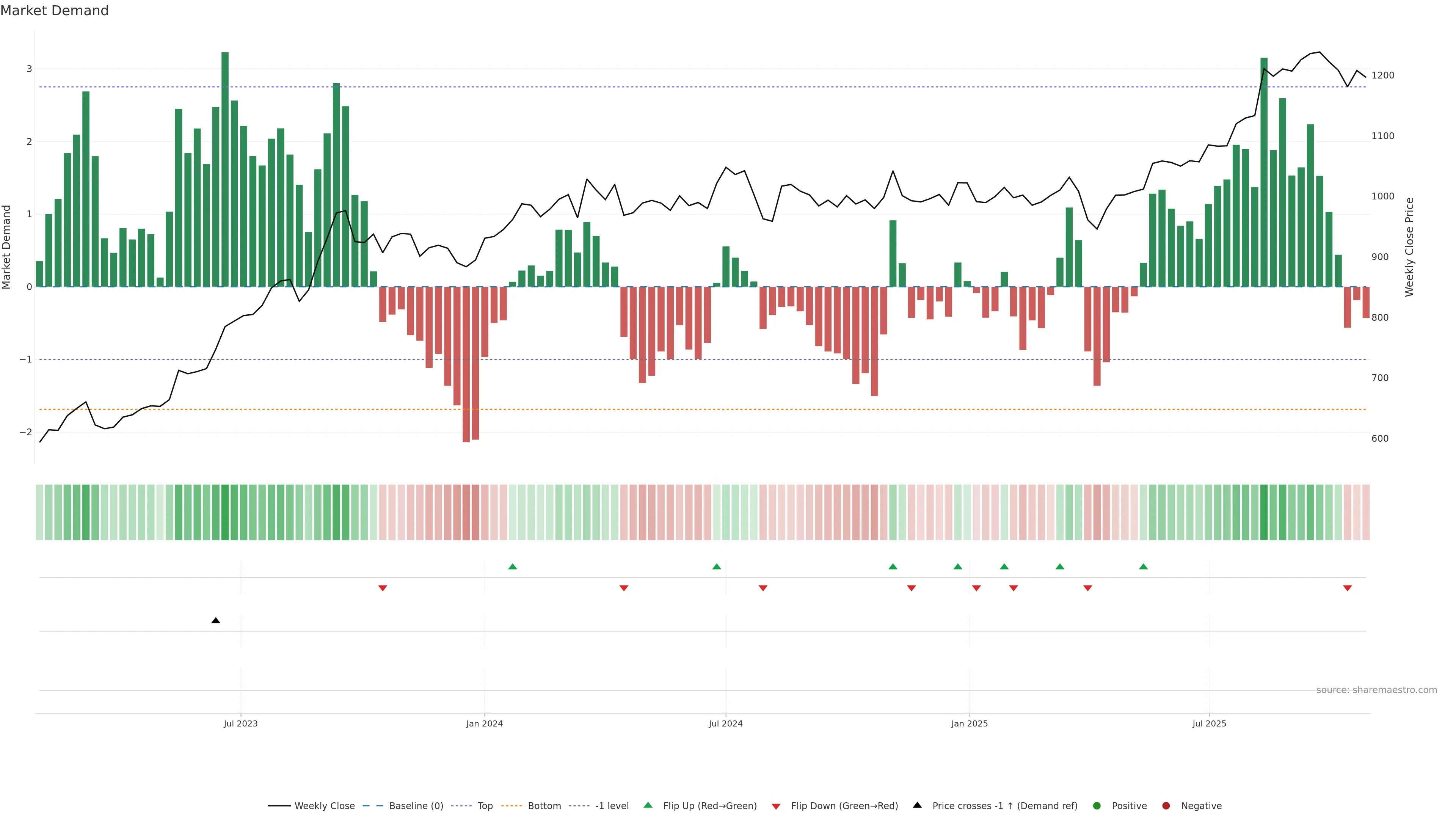Click the first red flip-down triangle marker
This screenshot has width=1456, height=819.
tap(383, 588)
